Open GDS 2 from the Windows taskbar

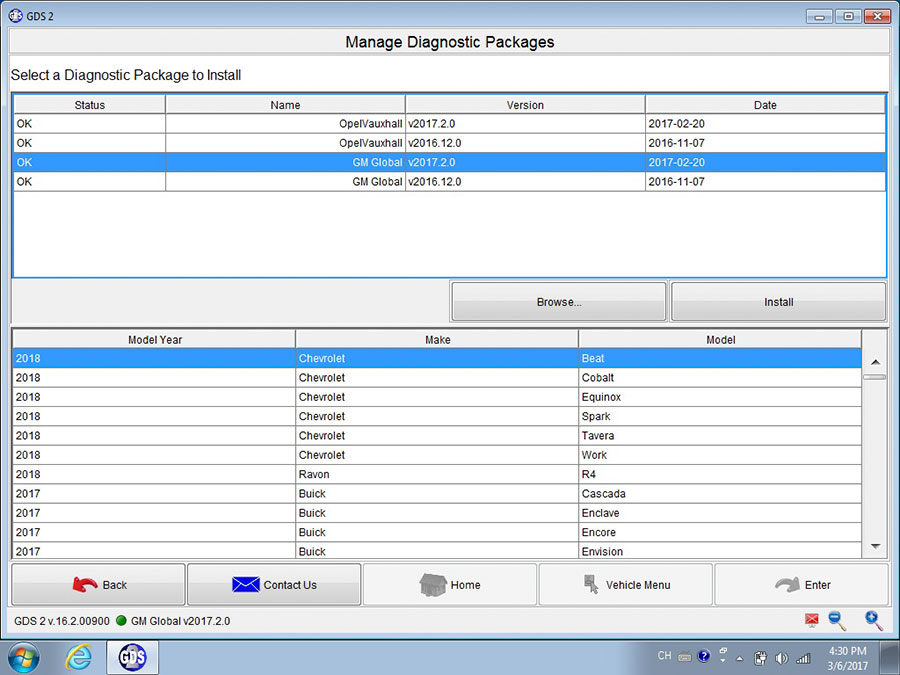(132, 657)
